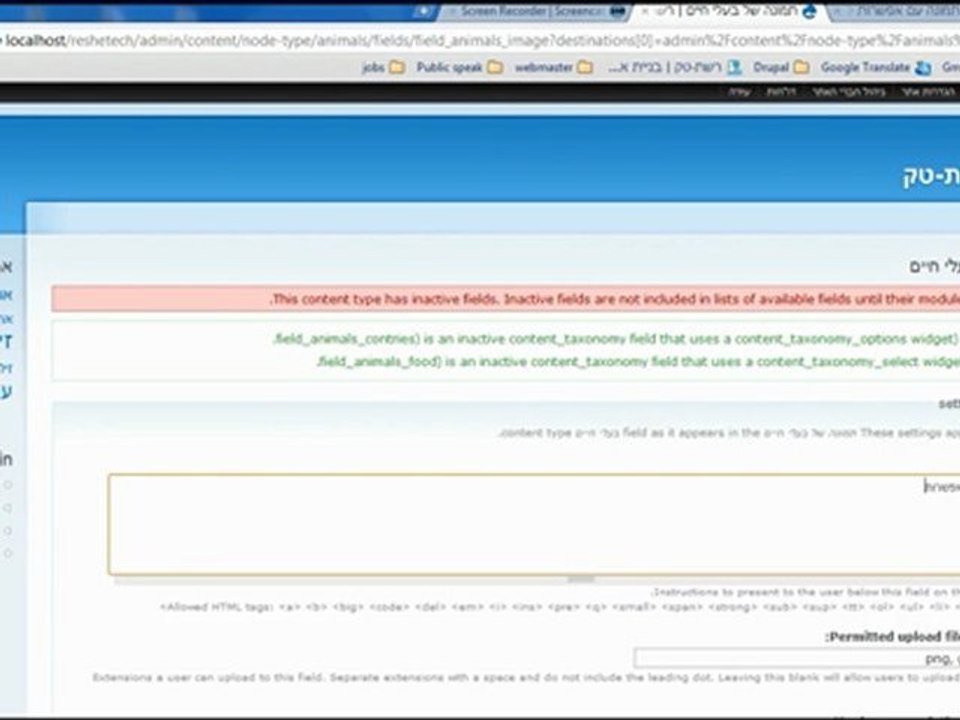Open the Public speak bookmark folder

[459, 67]
